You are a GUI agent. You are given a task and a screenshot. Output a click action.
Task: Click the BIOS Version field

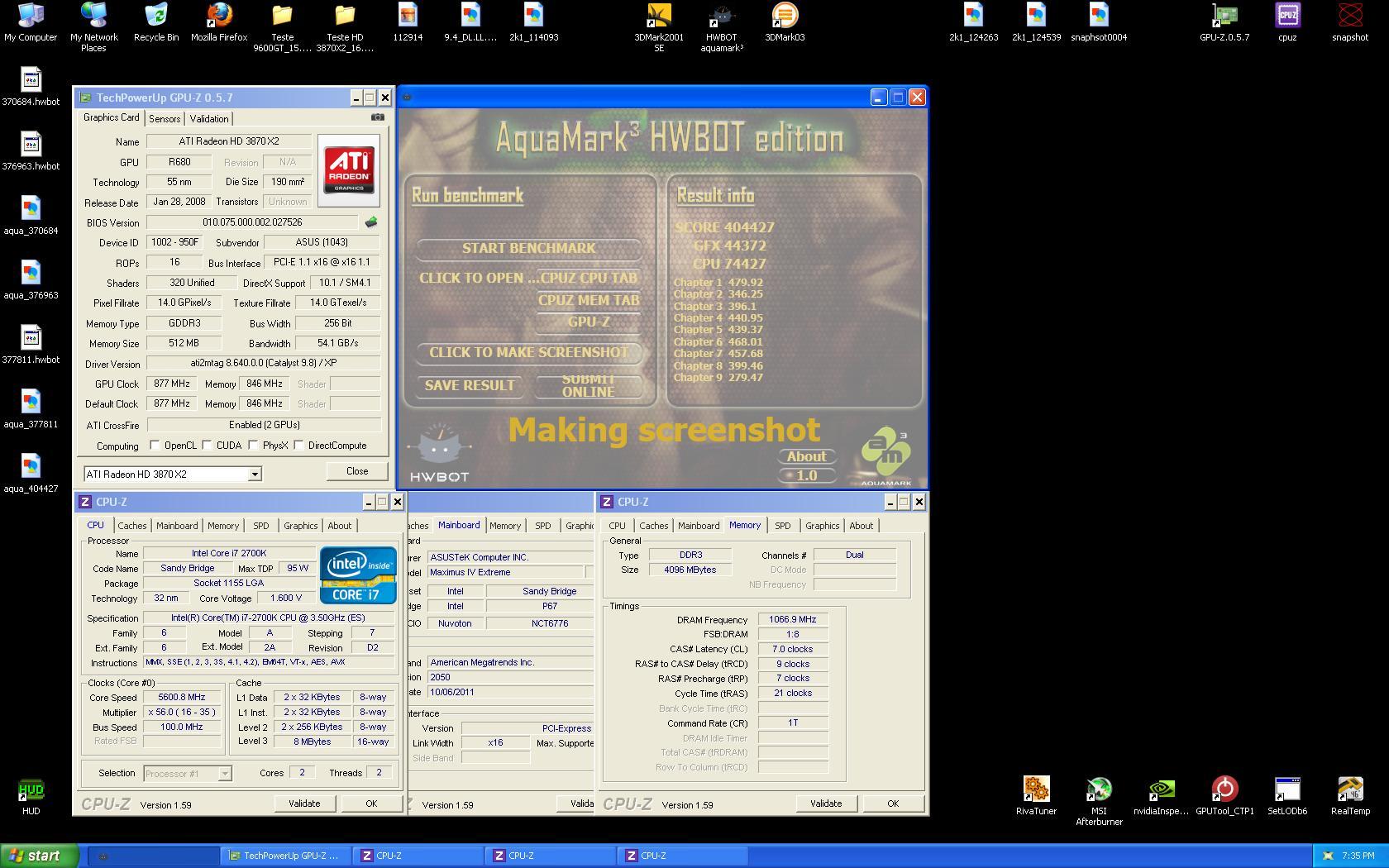tap(252, 222)
